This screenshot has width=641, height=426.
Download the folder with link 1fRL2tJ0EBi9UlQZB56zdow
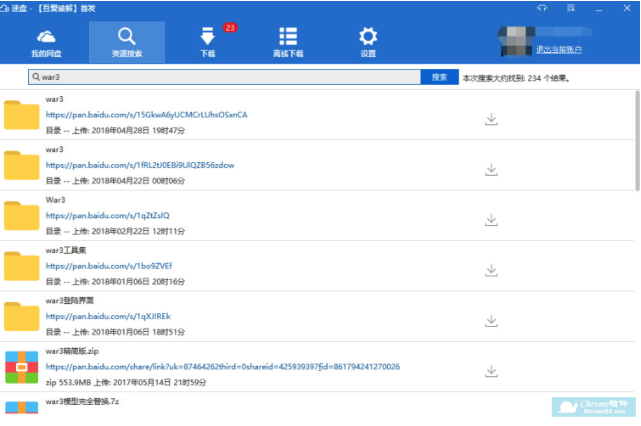point(491,170)
